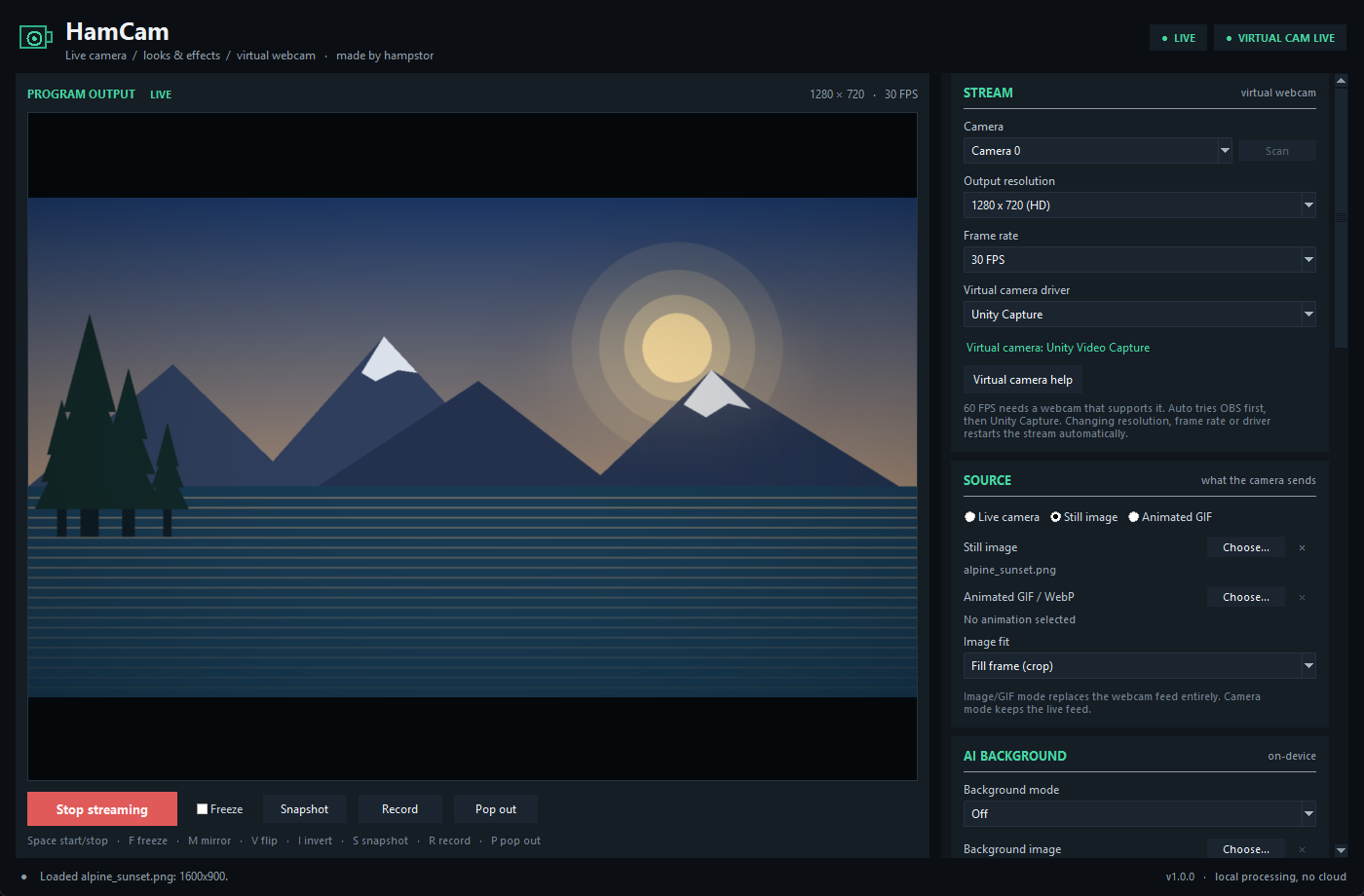
Task: Click the "local processing, no cloud" footer text
Action: 1280,877
